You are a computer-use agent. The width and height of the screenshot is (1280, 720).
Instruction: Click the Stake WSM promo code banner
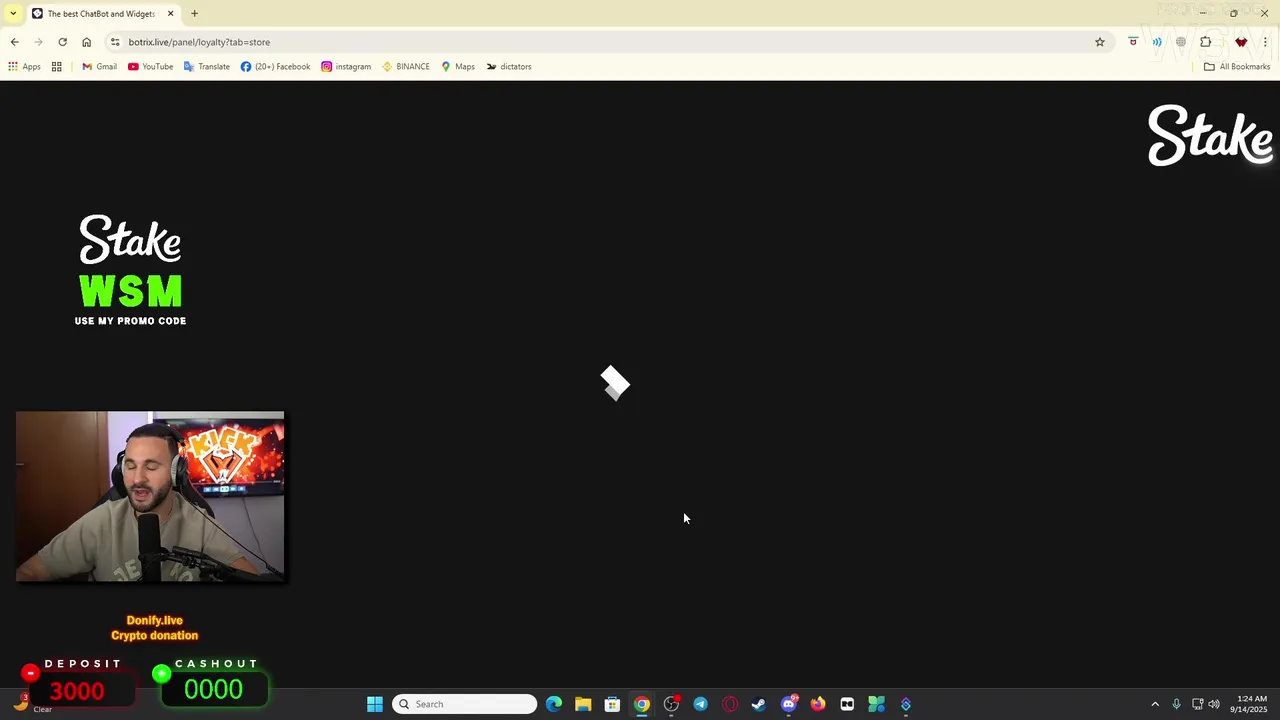coord(130,270)
